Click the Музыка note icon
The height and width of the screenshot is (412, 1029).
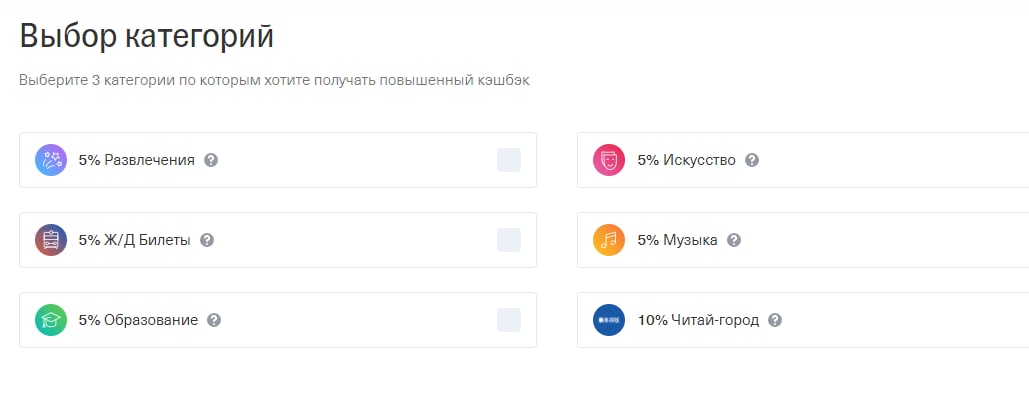tap(609, 240)
